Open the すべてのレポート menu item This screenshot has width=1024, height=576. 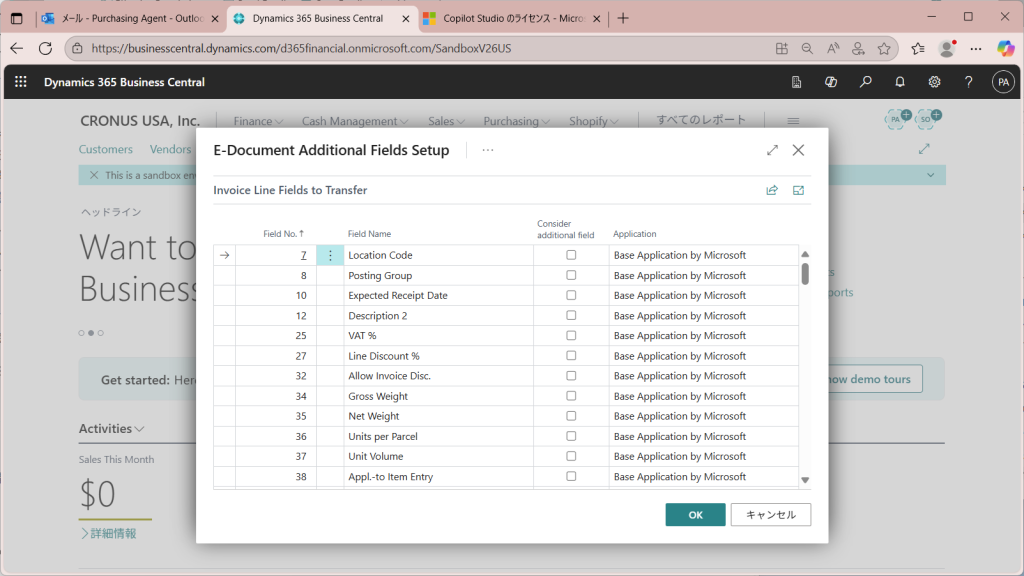701,120
